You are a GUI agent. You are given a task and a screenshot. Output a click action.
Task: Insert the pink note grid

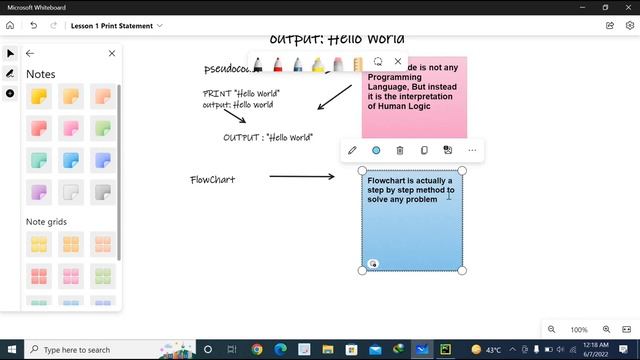(x=71, y=276)
